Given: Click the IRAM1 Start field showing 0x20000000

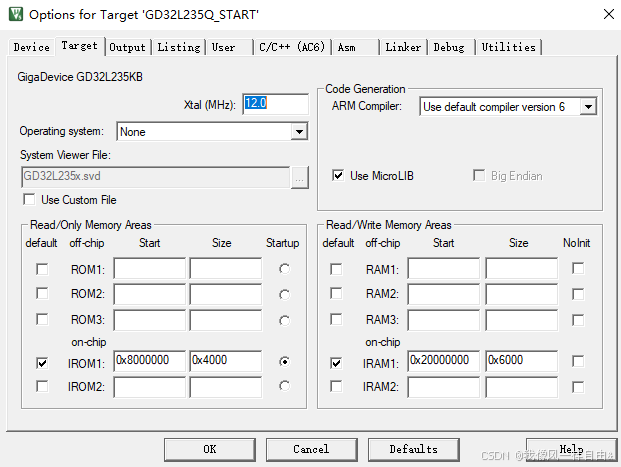Looking at the screenshot, I should click(x=444, y=361).
